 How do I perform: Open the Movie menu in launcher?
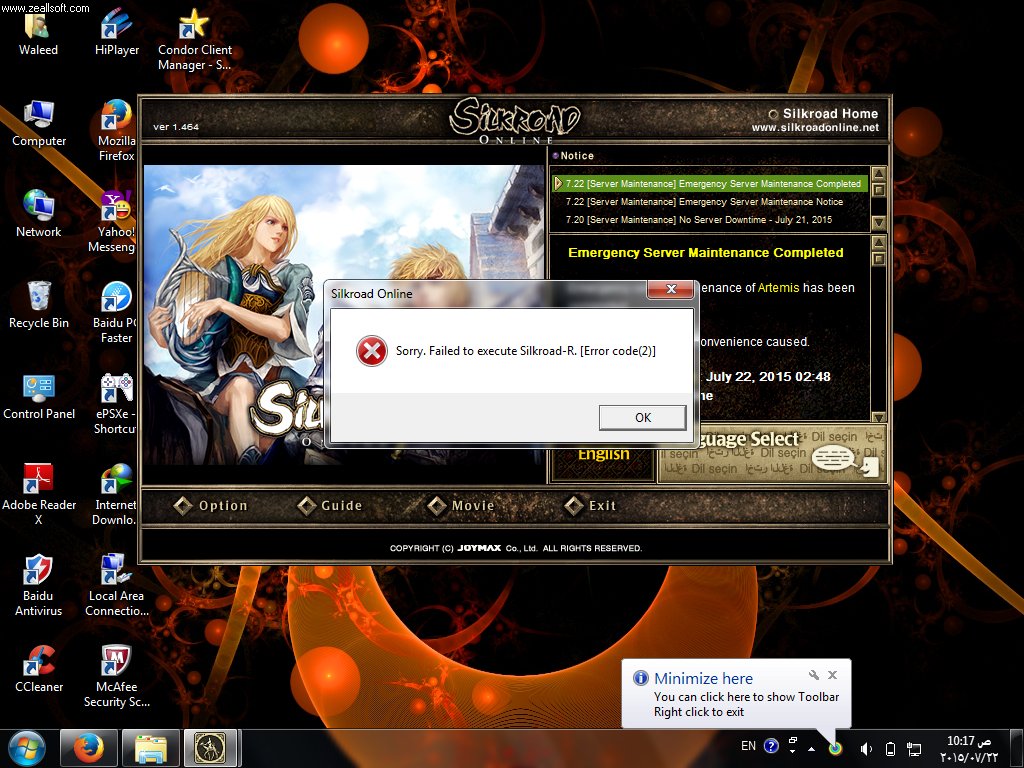tap(461, 505)
